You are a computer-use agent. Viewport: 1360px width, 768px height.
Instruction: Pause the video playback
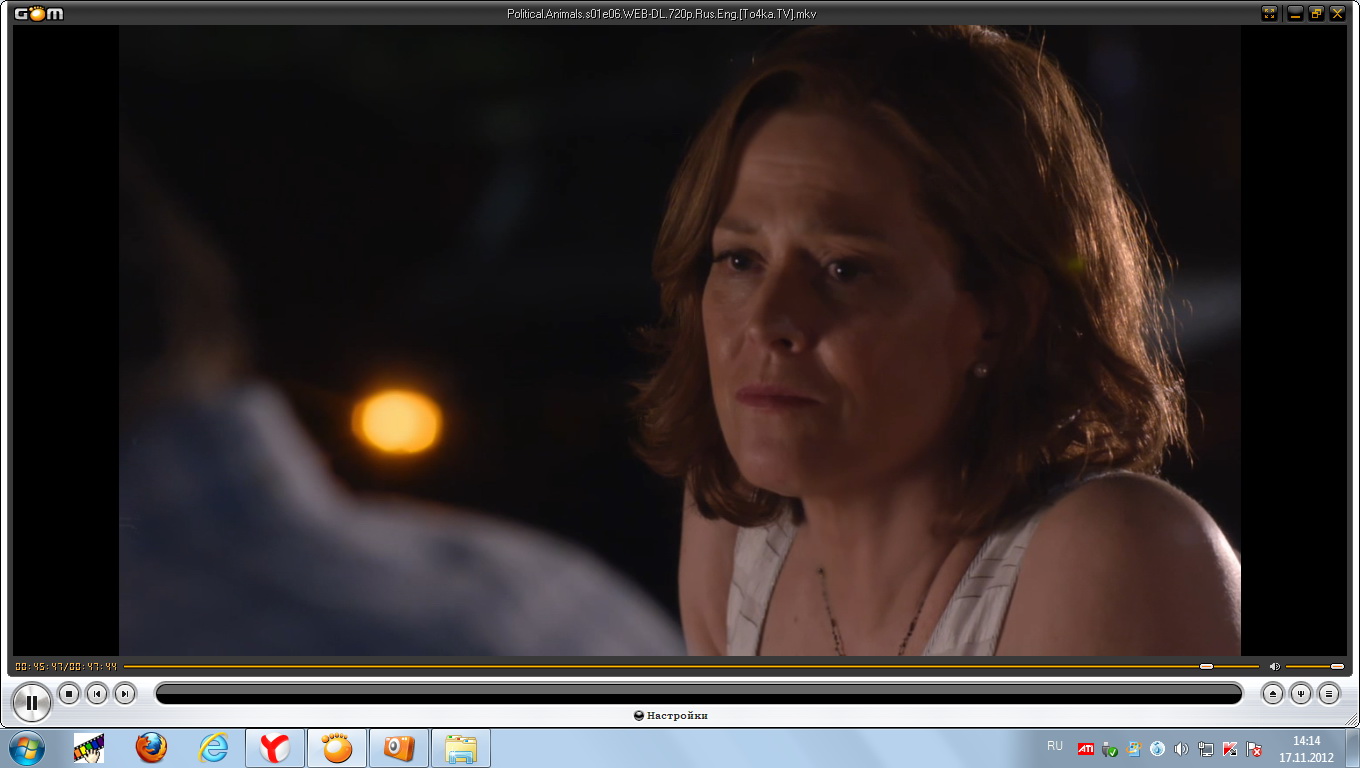(32, 703)
